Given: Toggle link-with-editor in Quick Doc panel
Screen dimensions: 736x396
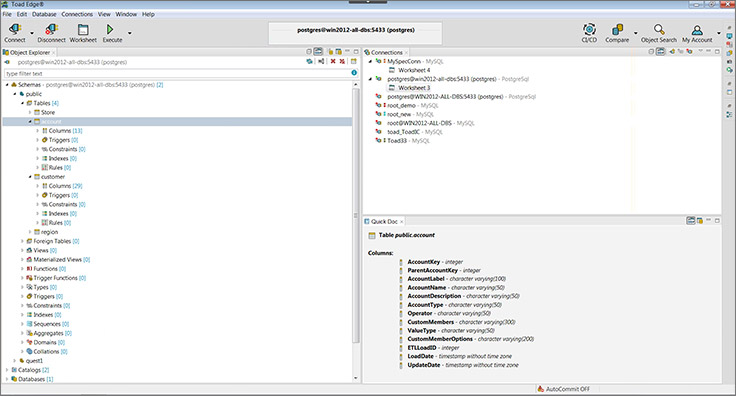Looking at the screenshot, I should click(x=690, y=220).
